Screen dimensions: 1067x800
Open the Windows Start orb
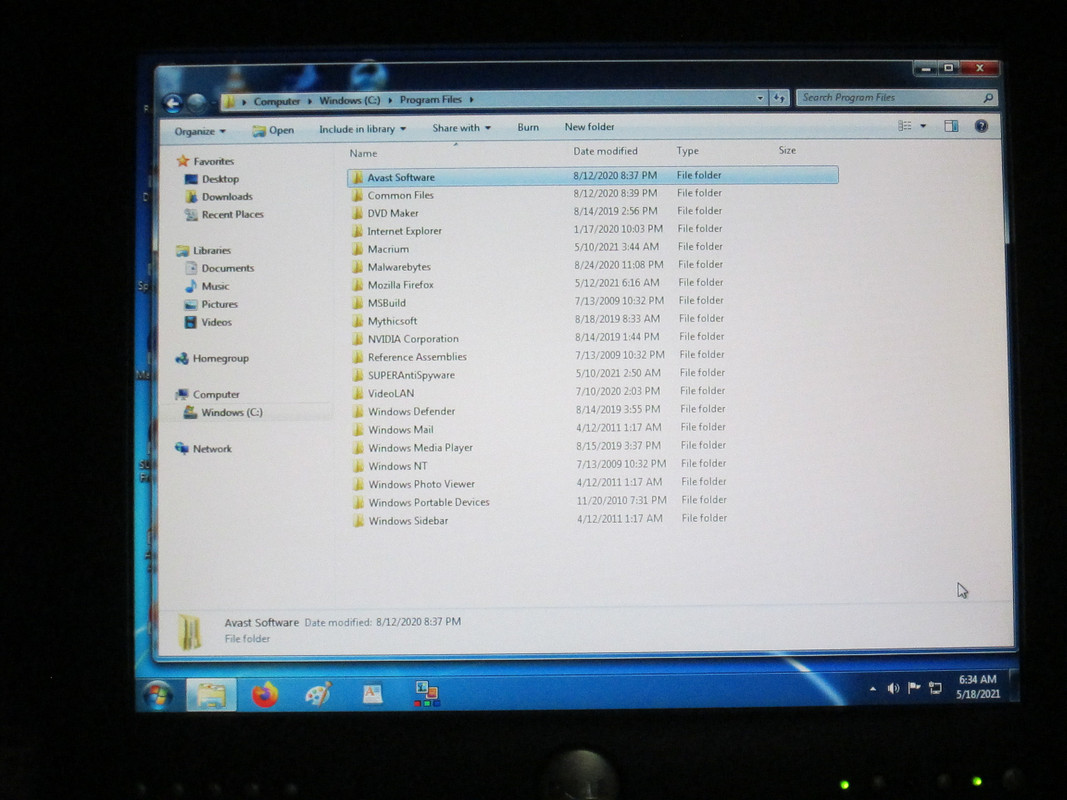(x=158, y=695)
